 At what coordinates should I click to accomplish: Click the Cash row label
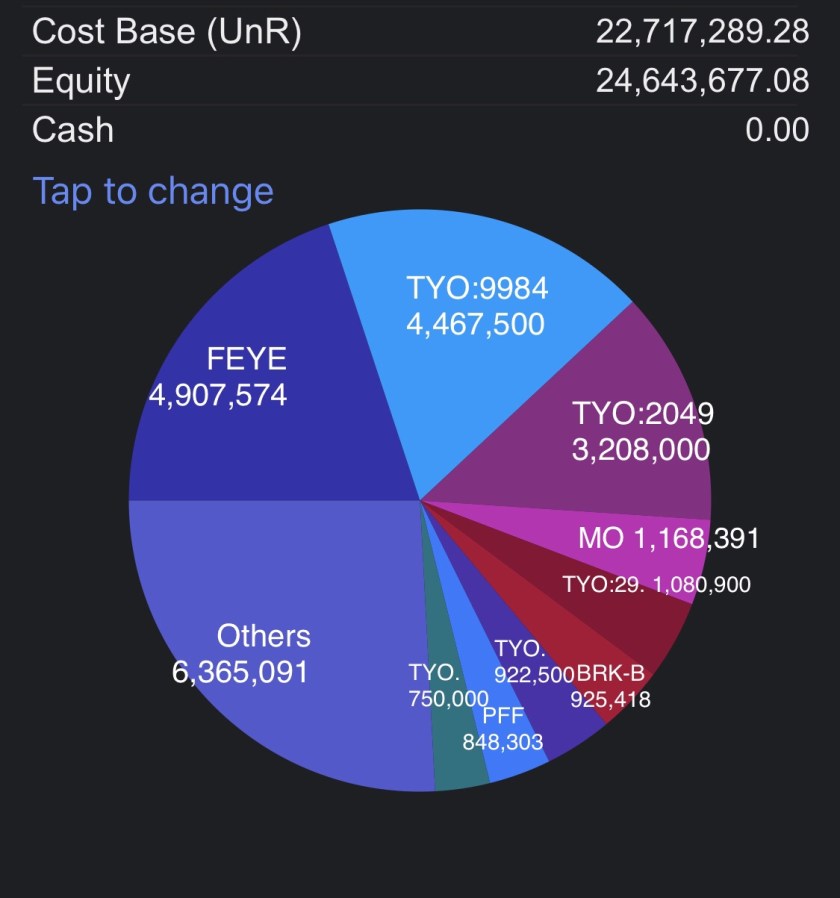pyautogui.click(x=73, y=130)
